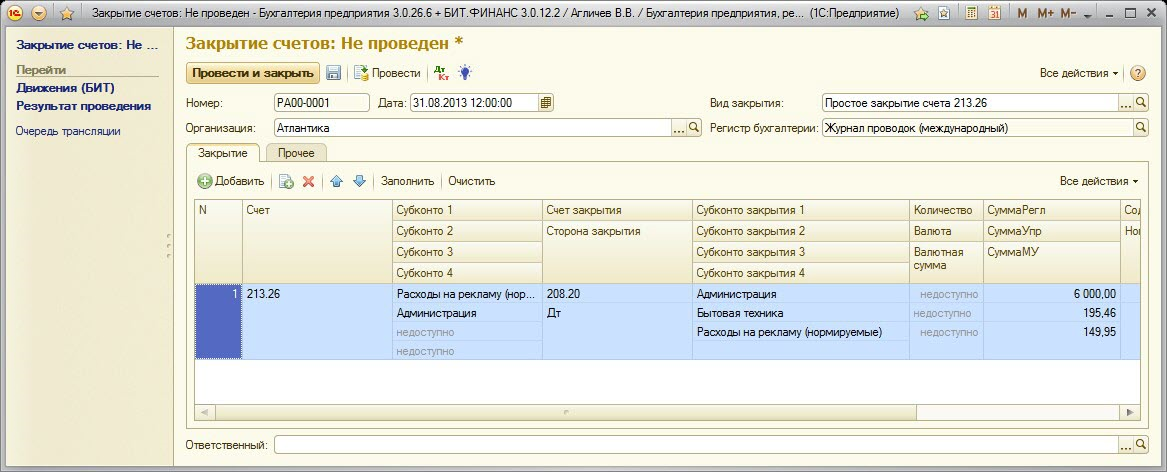Click the help question mark icon
1167x472 pixels.
[x=1137, y=73]
